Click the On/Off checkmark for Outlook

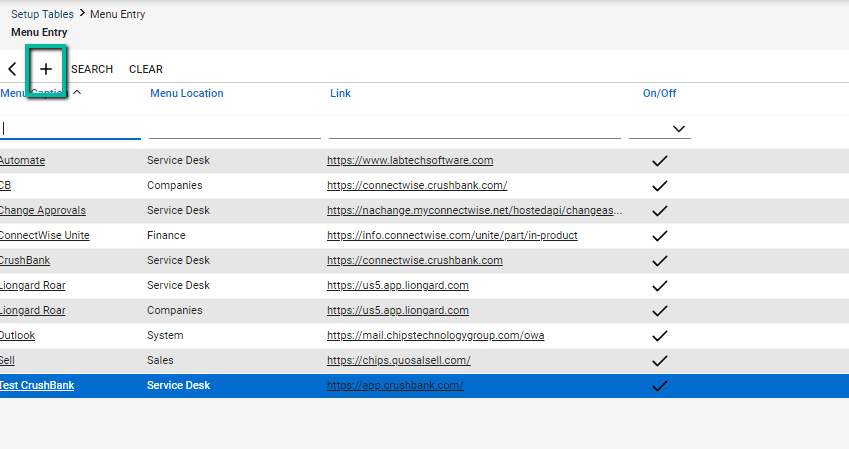(x=659, y=336)
